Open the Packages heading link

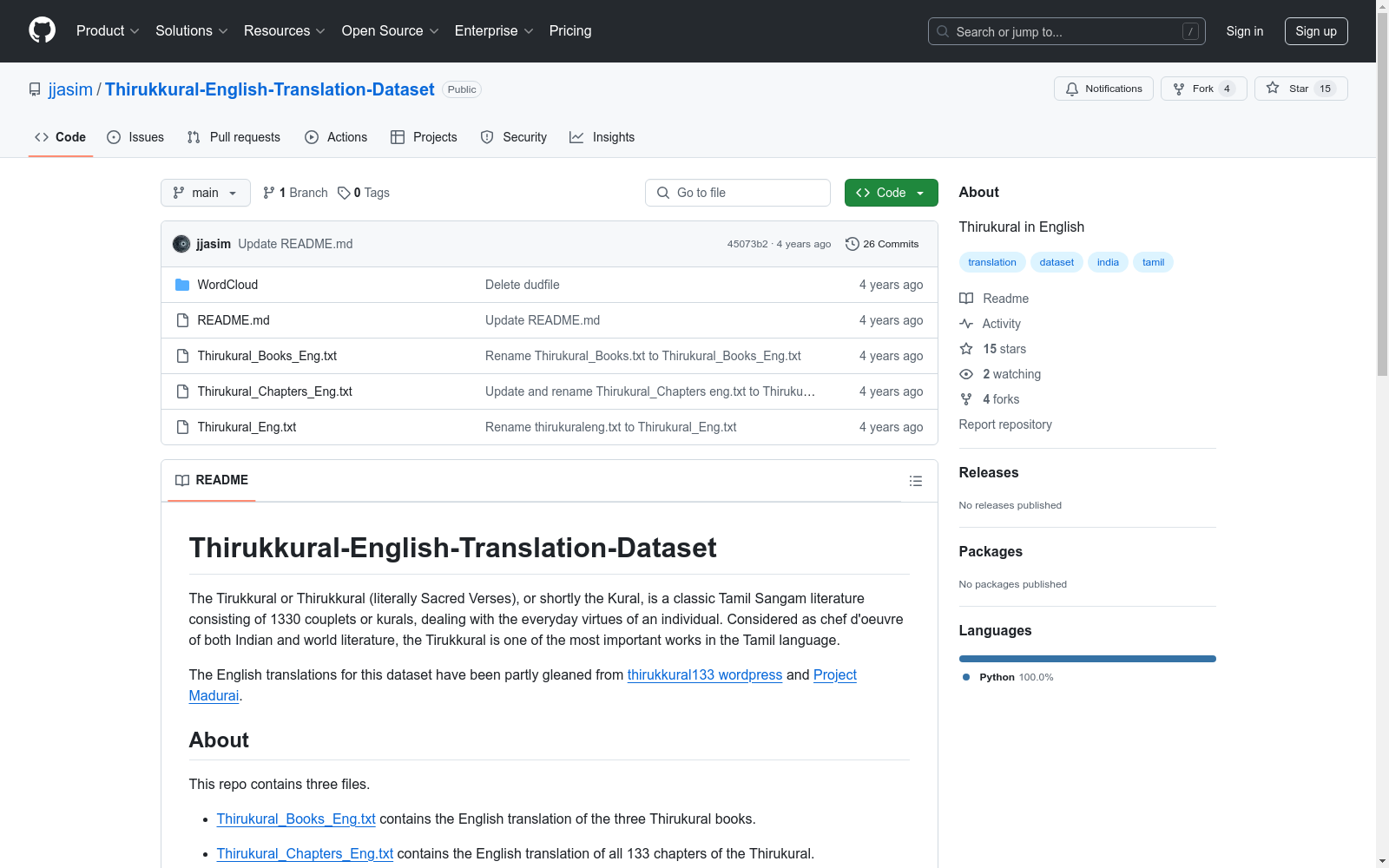pyautogui.click(x=991, y=551)
